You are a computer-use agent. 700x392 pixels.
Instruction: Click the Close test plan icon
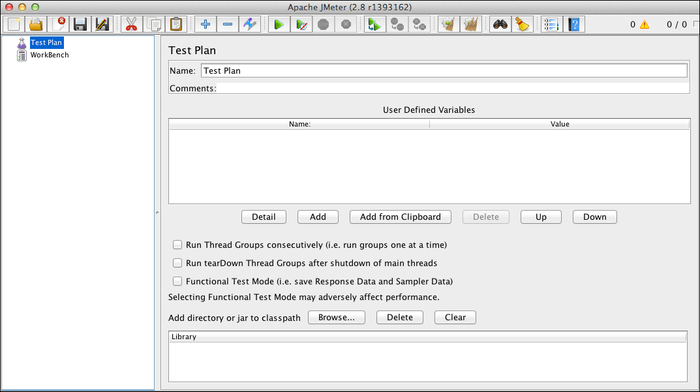(x=58, y=25)
